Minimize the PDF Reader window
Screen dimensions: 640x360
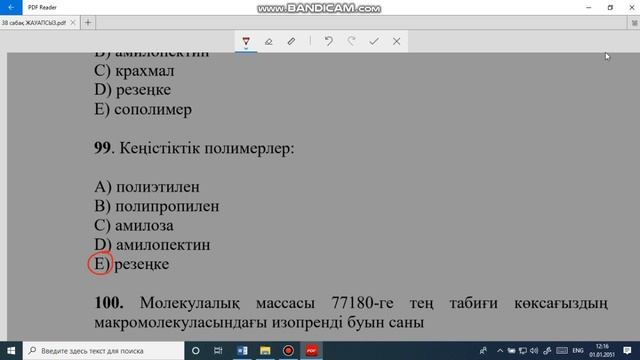point(589,7)
